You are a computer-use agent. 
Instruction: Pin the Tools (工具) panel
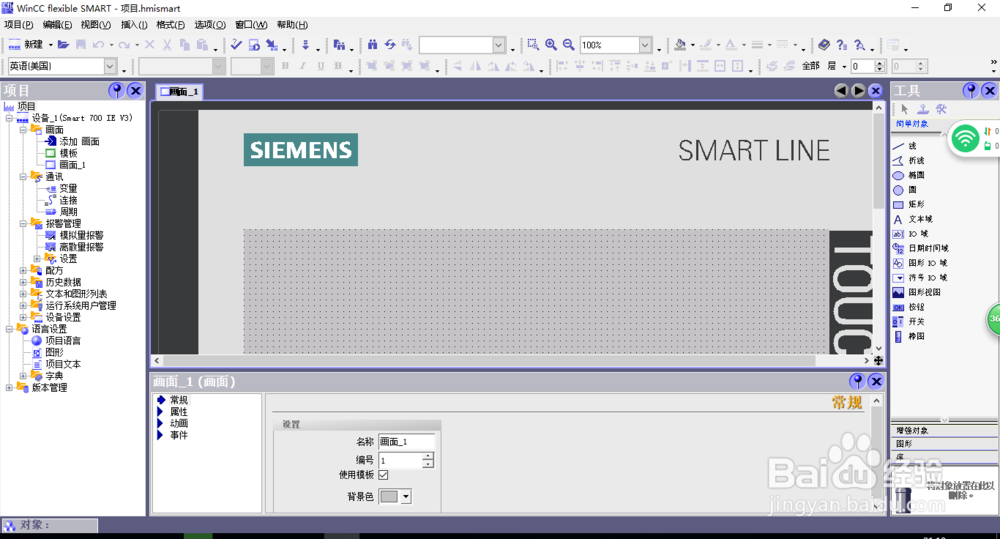pos(971,91)
